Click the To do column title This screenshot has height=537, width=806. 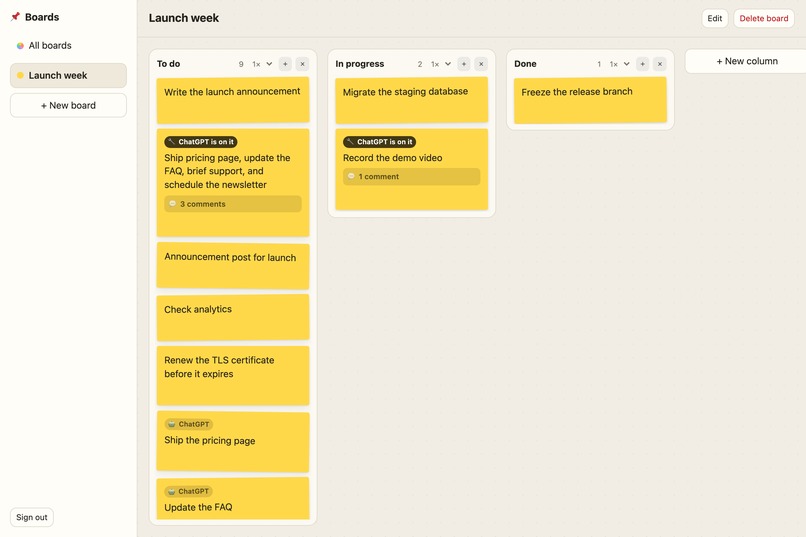[169, 64]
